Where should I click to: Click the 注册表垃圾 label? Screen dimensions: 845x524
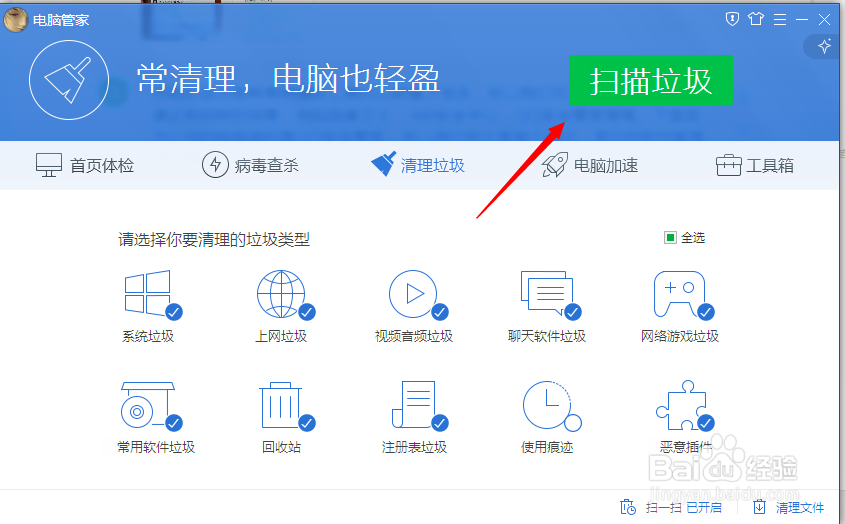(x=414, y=447)
